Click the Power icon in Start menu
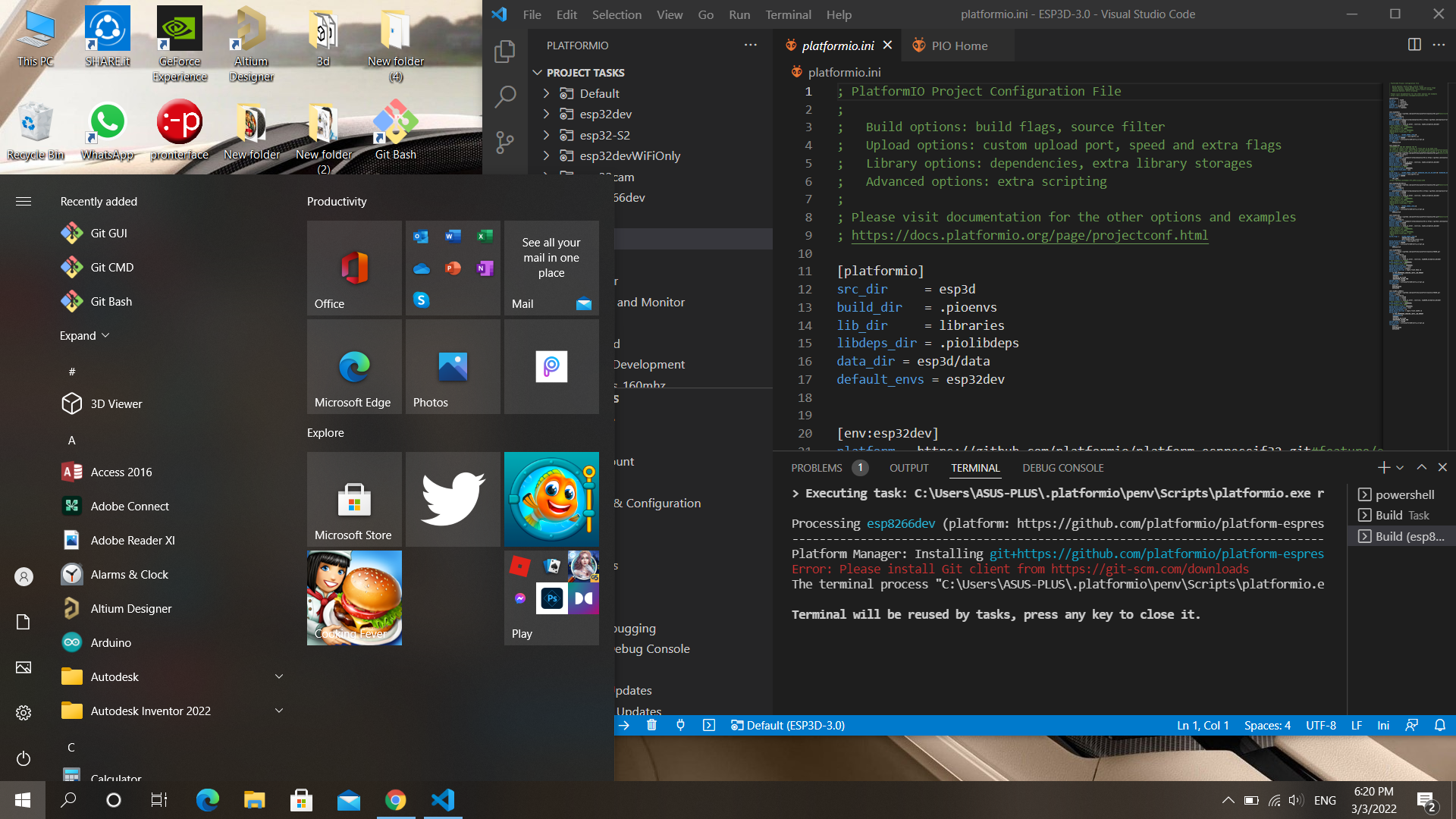Viewport: 1456px width, 819px height. (x=24, y=758)
